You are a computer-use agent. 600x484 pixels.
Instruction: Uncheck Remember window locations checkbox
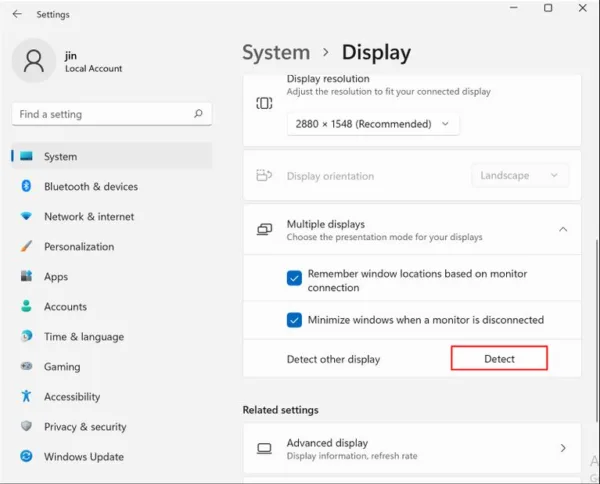click(x=294, y=278)
